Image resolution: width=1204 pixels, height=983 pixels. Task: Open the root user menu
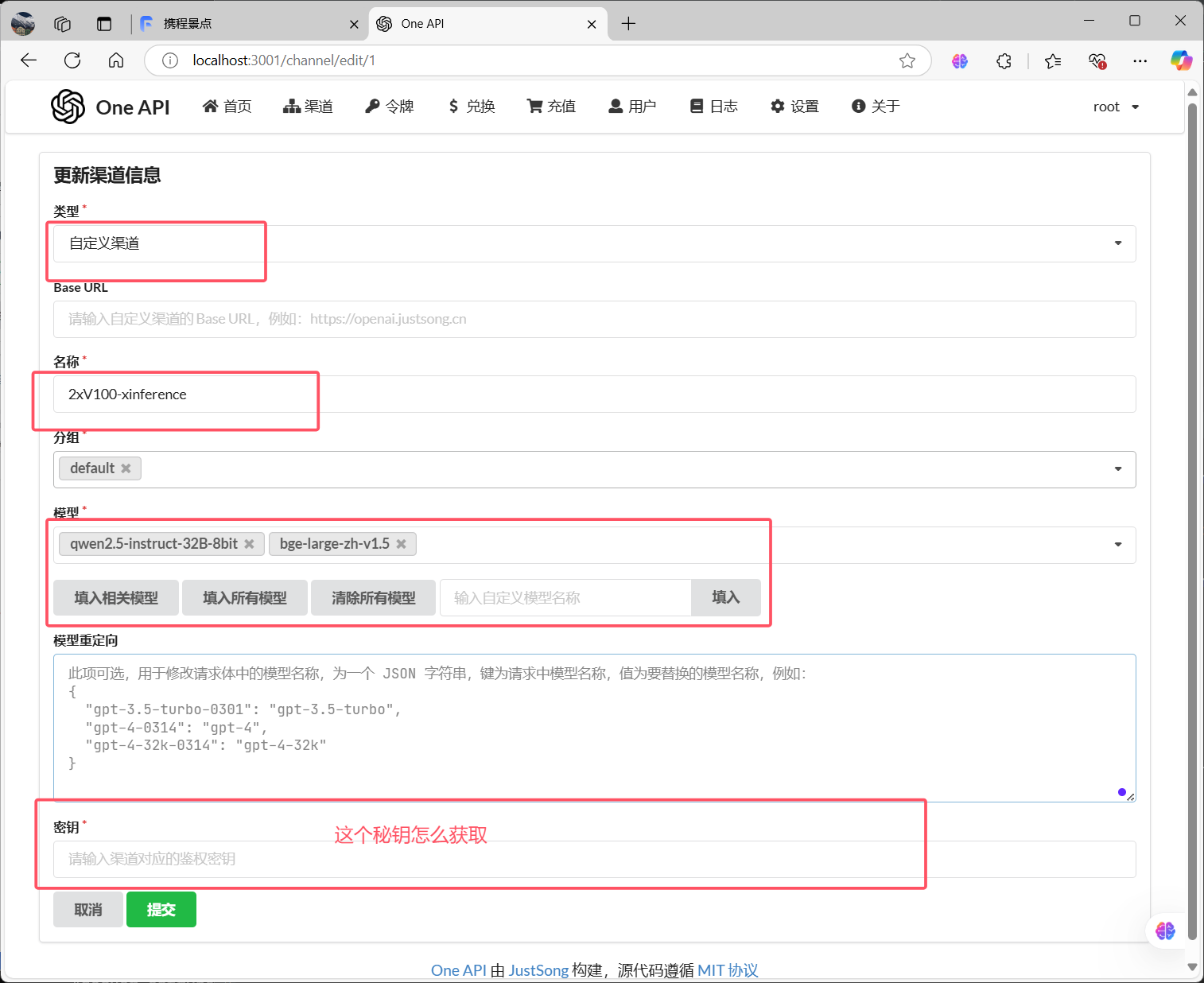[1116, 107]
